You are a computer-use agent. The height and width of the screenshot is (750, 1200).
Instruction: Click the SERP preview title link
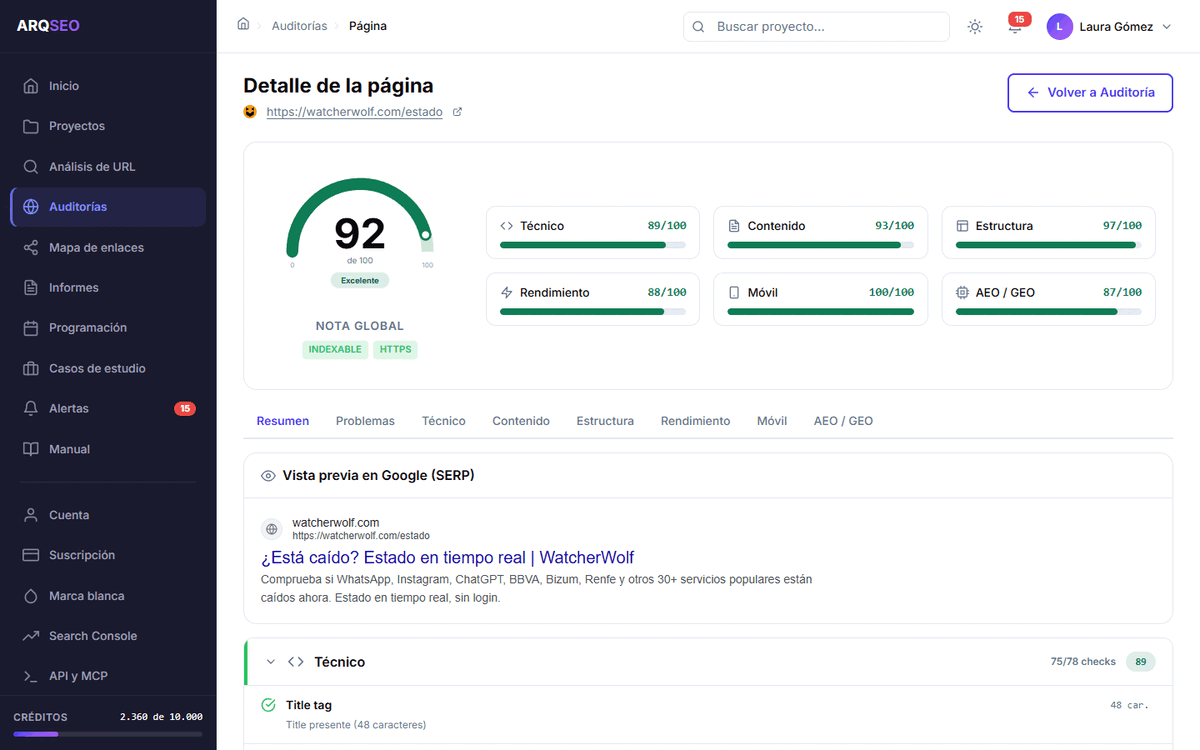click(447, 557)
